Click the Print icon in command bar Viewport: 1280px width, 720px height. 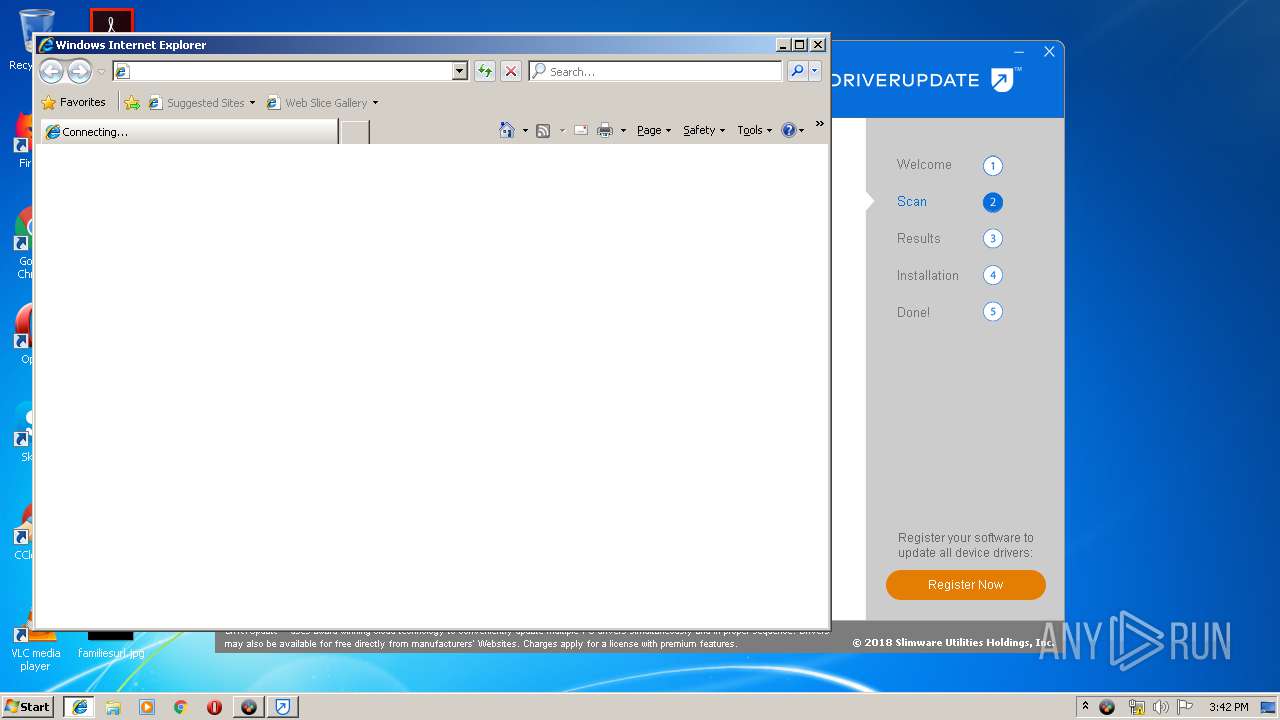pos(605,130)
